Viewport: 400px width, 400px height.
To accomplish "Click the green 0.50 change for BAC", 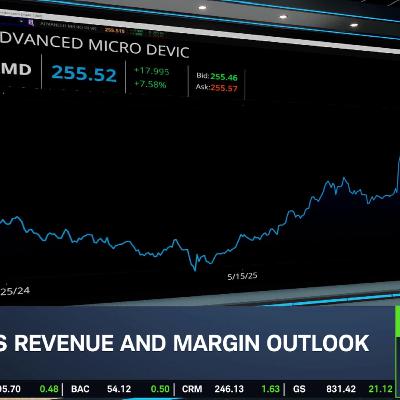I will (160, 389).
